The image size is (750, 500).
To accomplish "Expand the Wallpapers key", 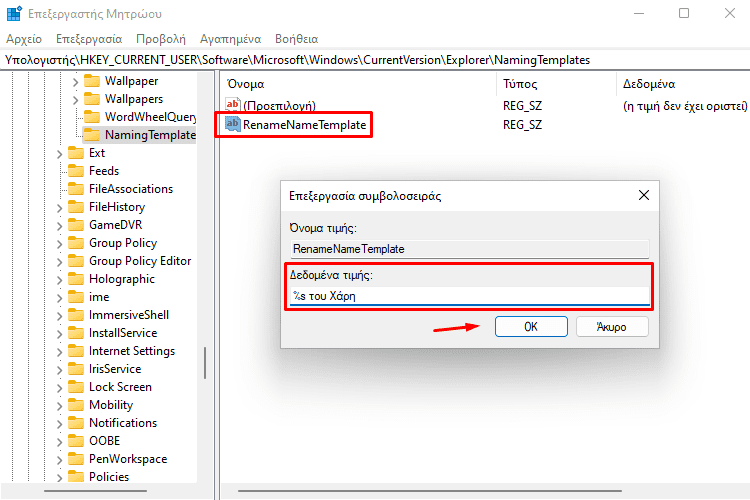I will tap(75, 100).
